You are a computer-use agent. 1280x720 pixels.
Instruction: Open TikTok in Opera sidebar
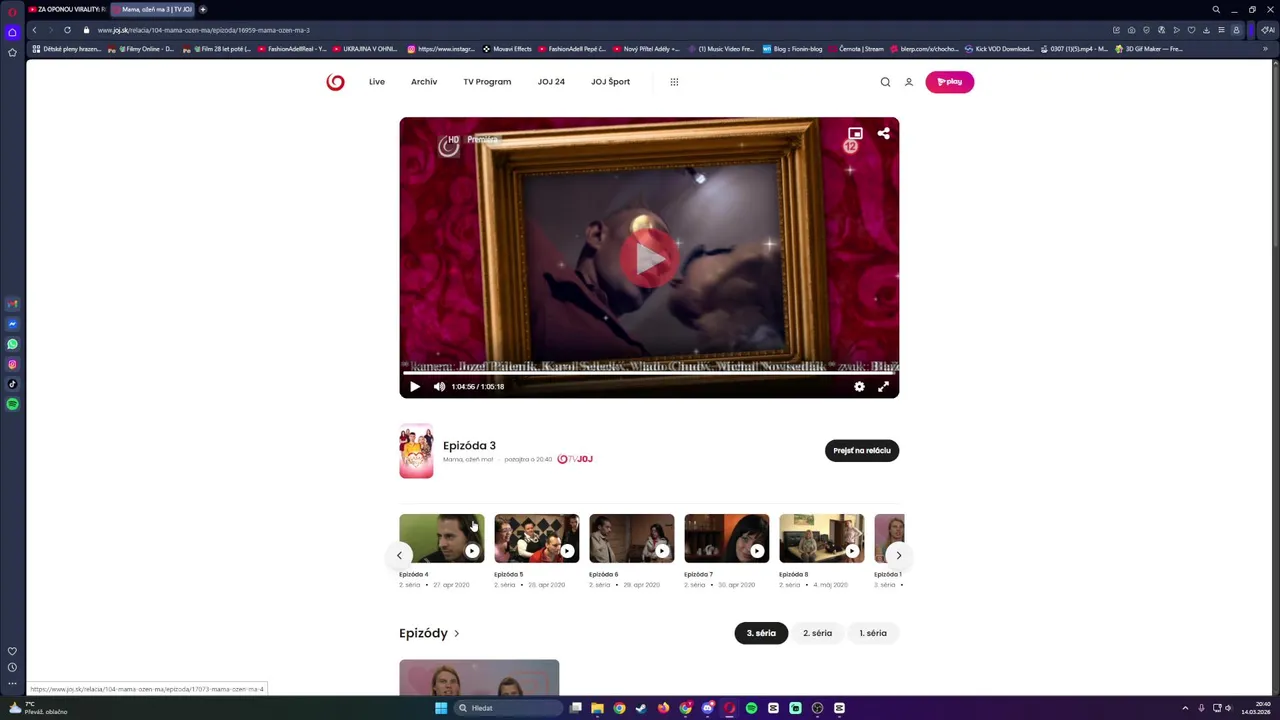coord(12,384)
